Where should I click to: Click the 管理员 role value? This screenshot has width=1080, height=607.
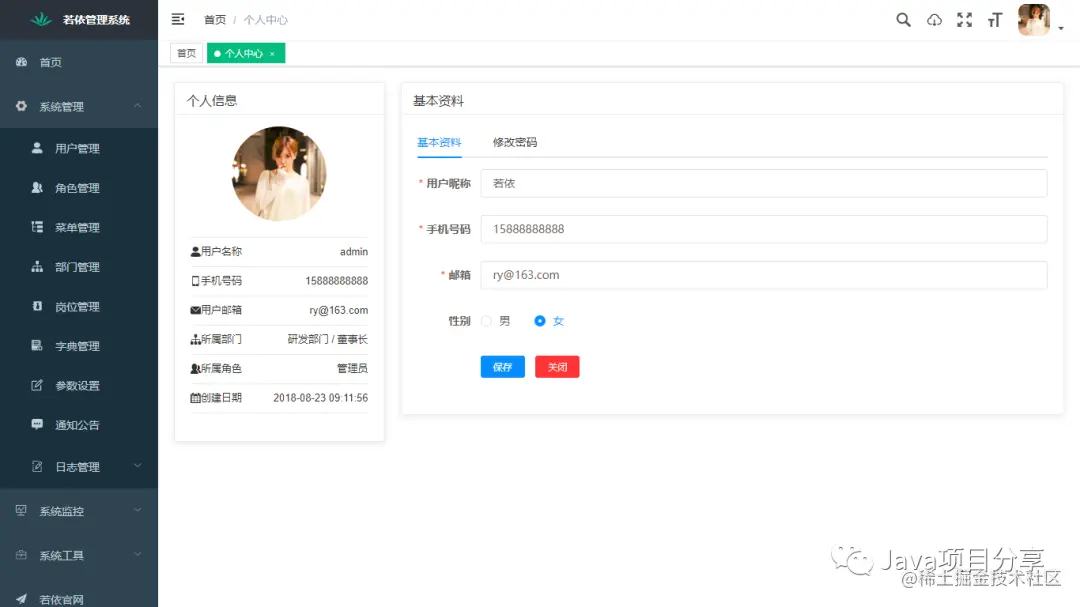point(352,369)
